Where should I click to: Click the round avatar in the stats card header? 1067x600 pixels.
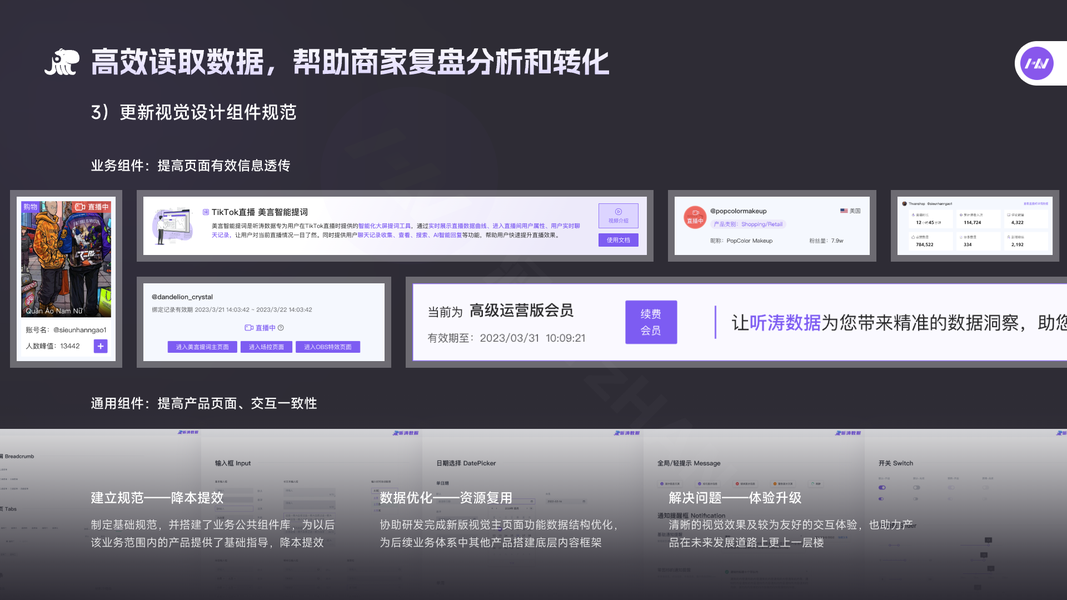point(904,203)
